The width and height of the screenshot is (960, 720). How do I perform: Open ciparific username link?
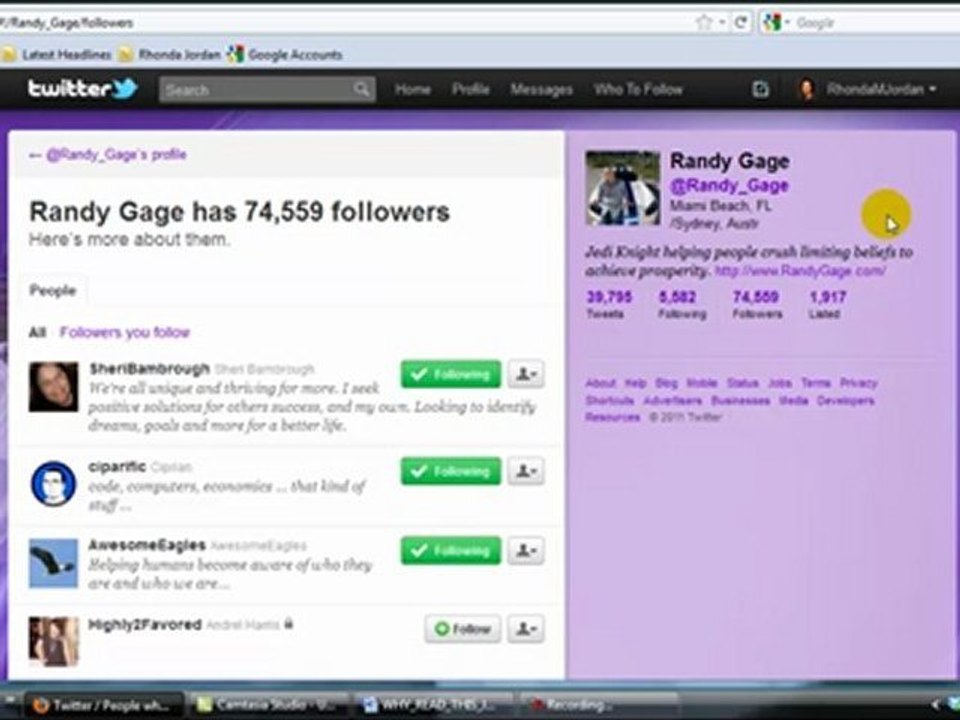[x=117, y=466]
